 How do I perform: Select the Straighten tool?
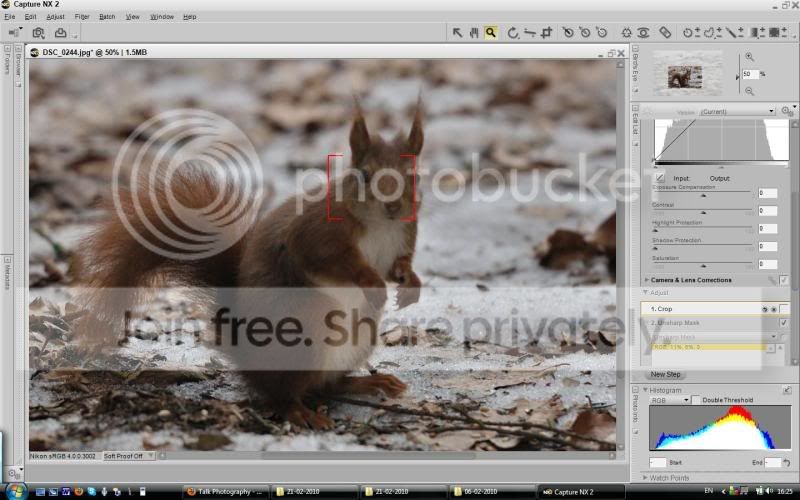(x=530, y=33)
